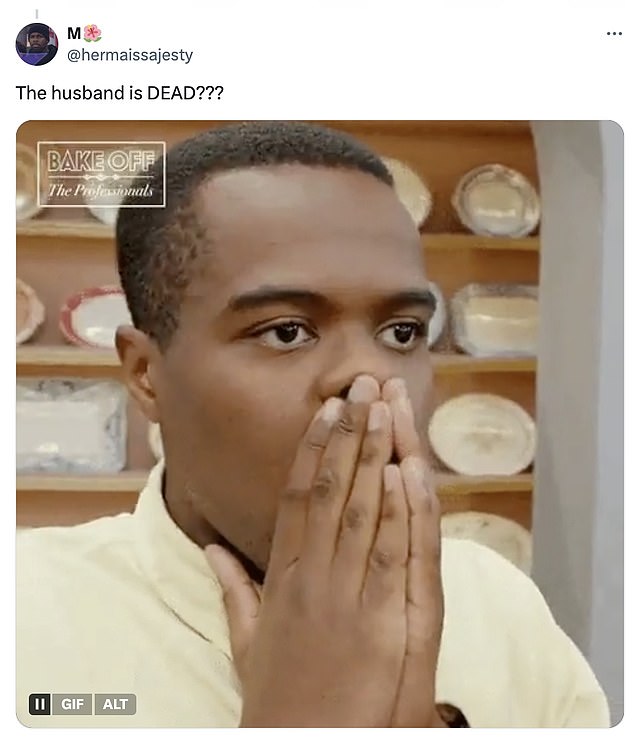Click the profile avatar picture
Image resolution: width=634 pixels, height=740 pixels.
click(37, 44)
